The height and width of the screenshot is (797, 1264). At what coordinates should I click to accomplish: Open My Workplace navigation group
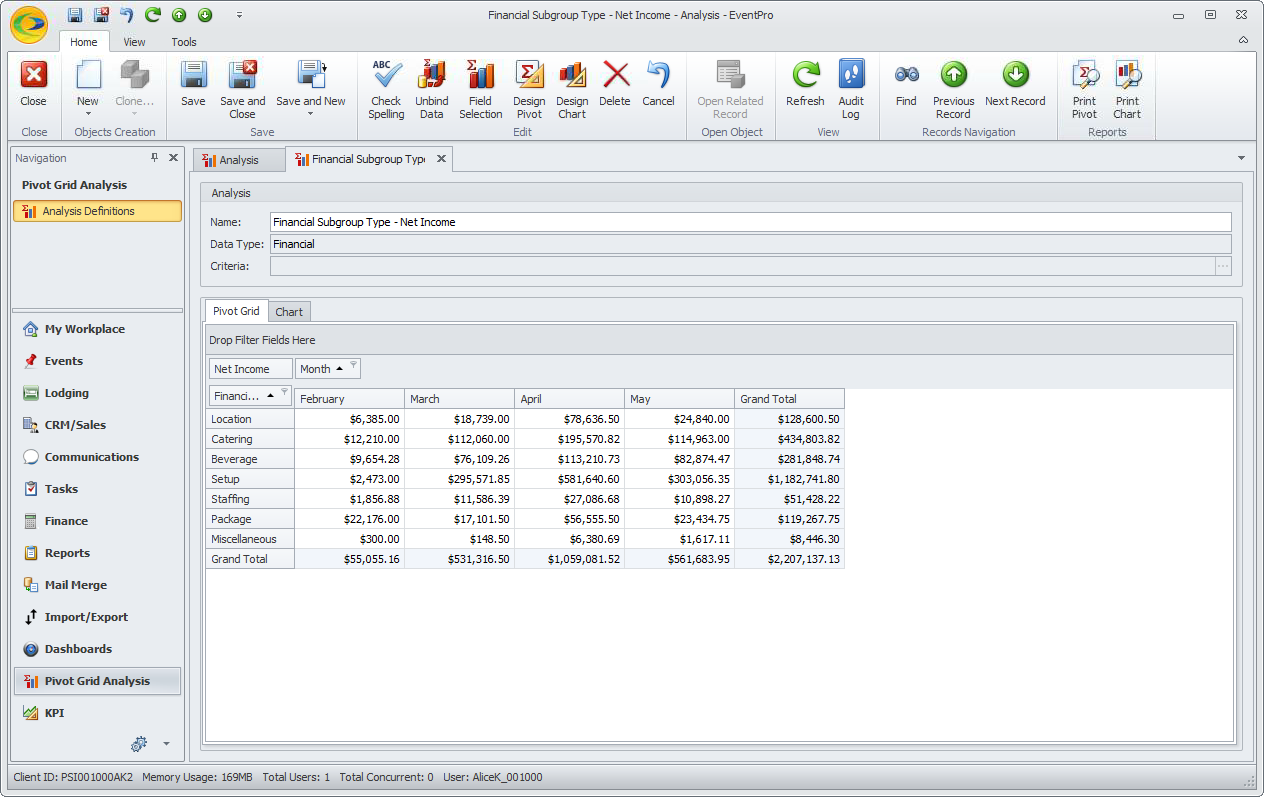(97, 329)
